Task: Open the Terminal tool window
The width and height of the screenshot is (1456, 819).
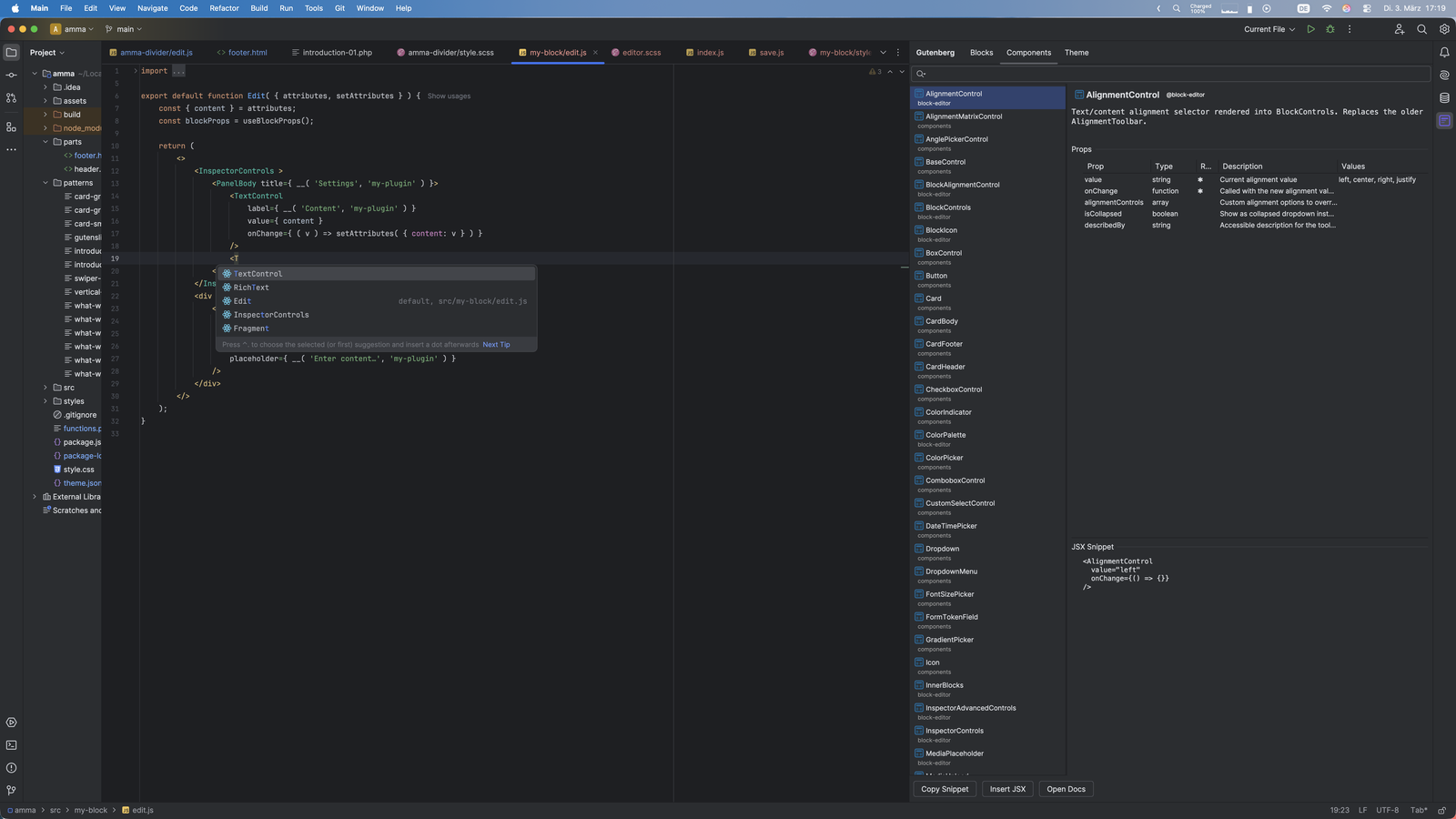Action: coord(11,745)
